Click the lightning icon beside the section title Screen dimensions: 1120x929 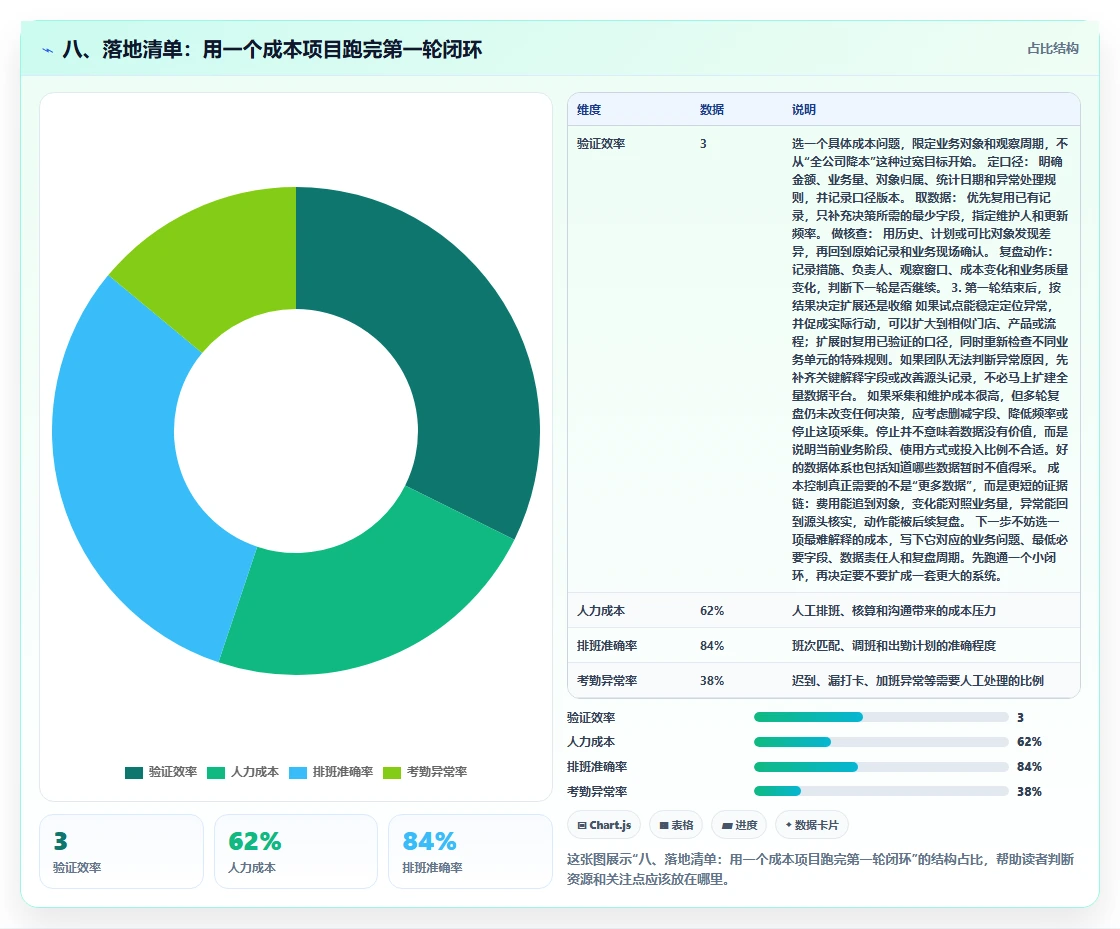[x=47, y=50]
